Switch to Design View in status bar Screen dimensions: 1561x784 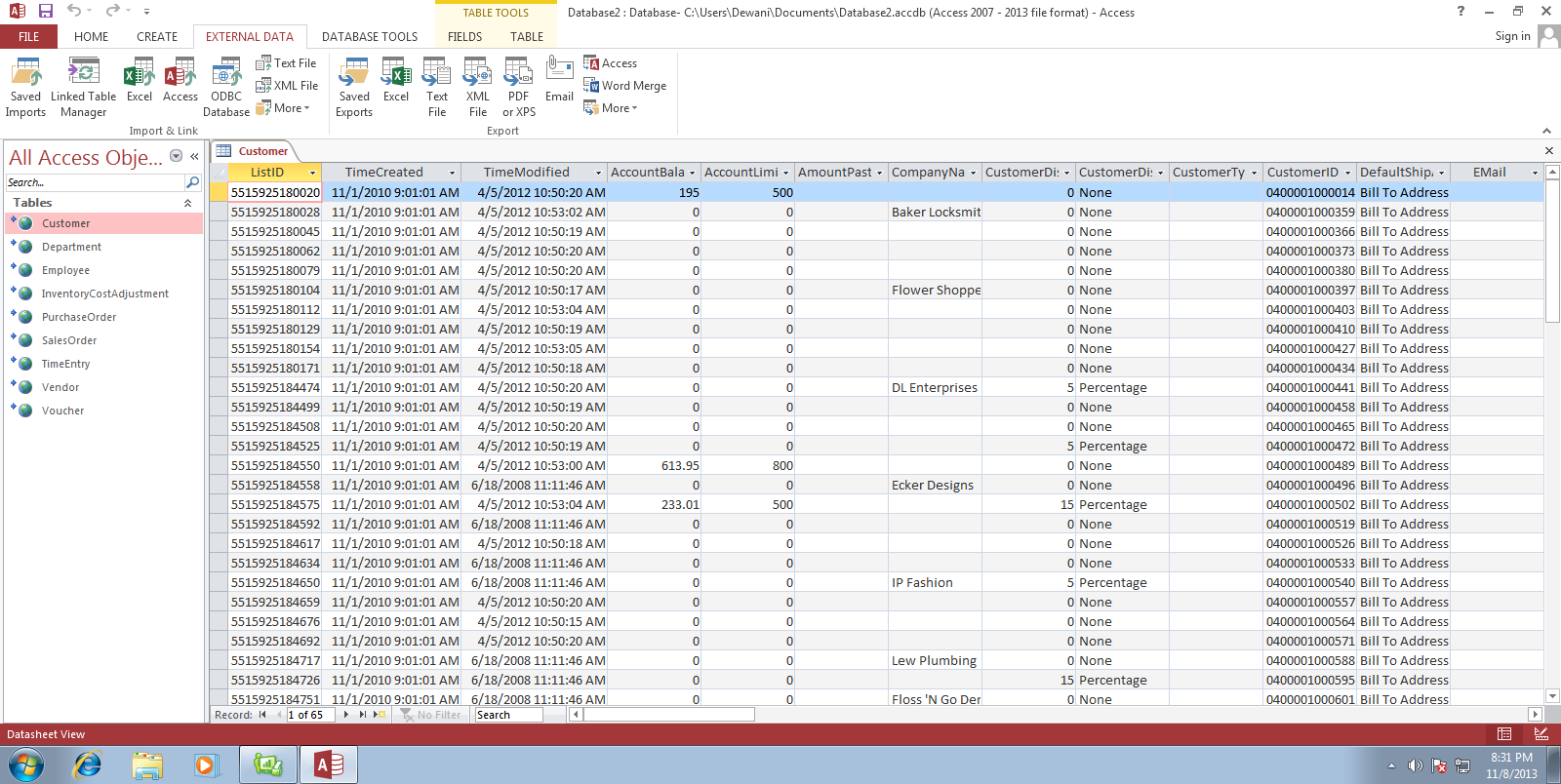coord(1541,734)
